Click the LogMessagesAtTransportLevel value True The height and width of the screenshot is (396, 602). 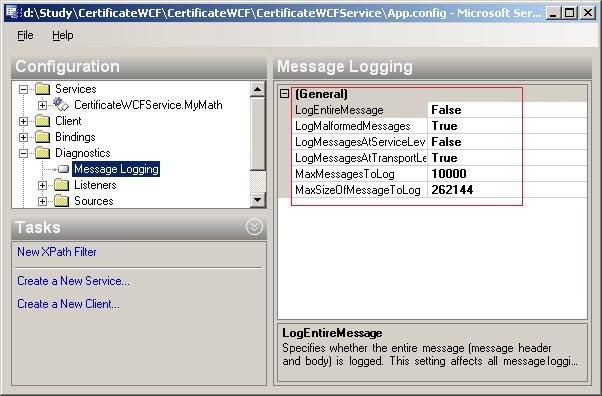(444, 158)
